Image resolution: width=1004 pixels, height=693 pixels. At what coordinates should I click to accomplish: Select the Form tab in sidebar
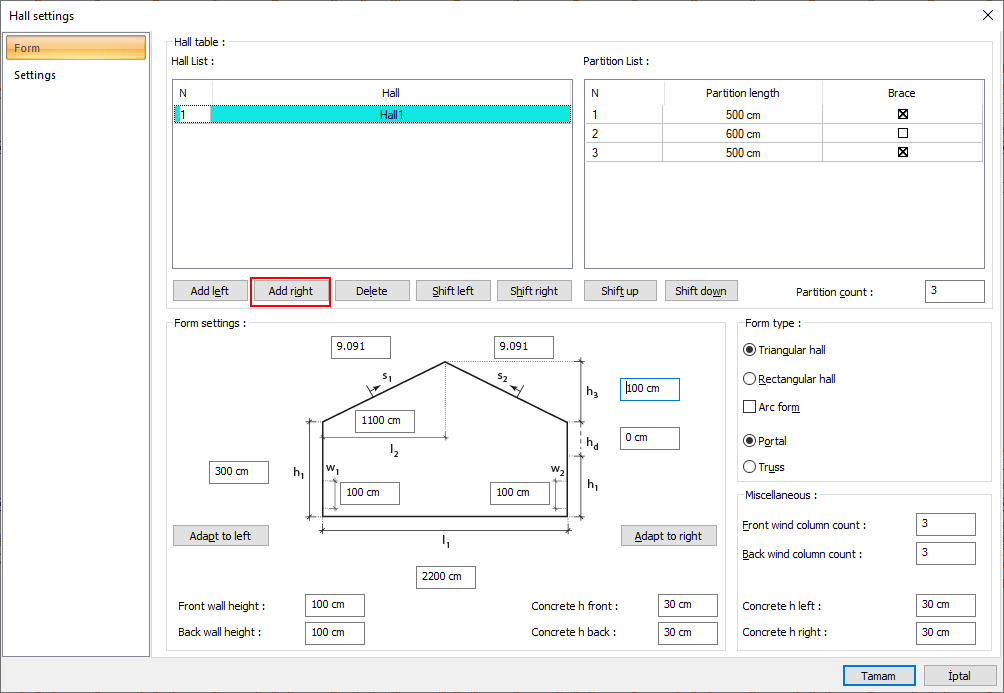[x=75, y=48]
